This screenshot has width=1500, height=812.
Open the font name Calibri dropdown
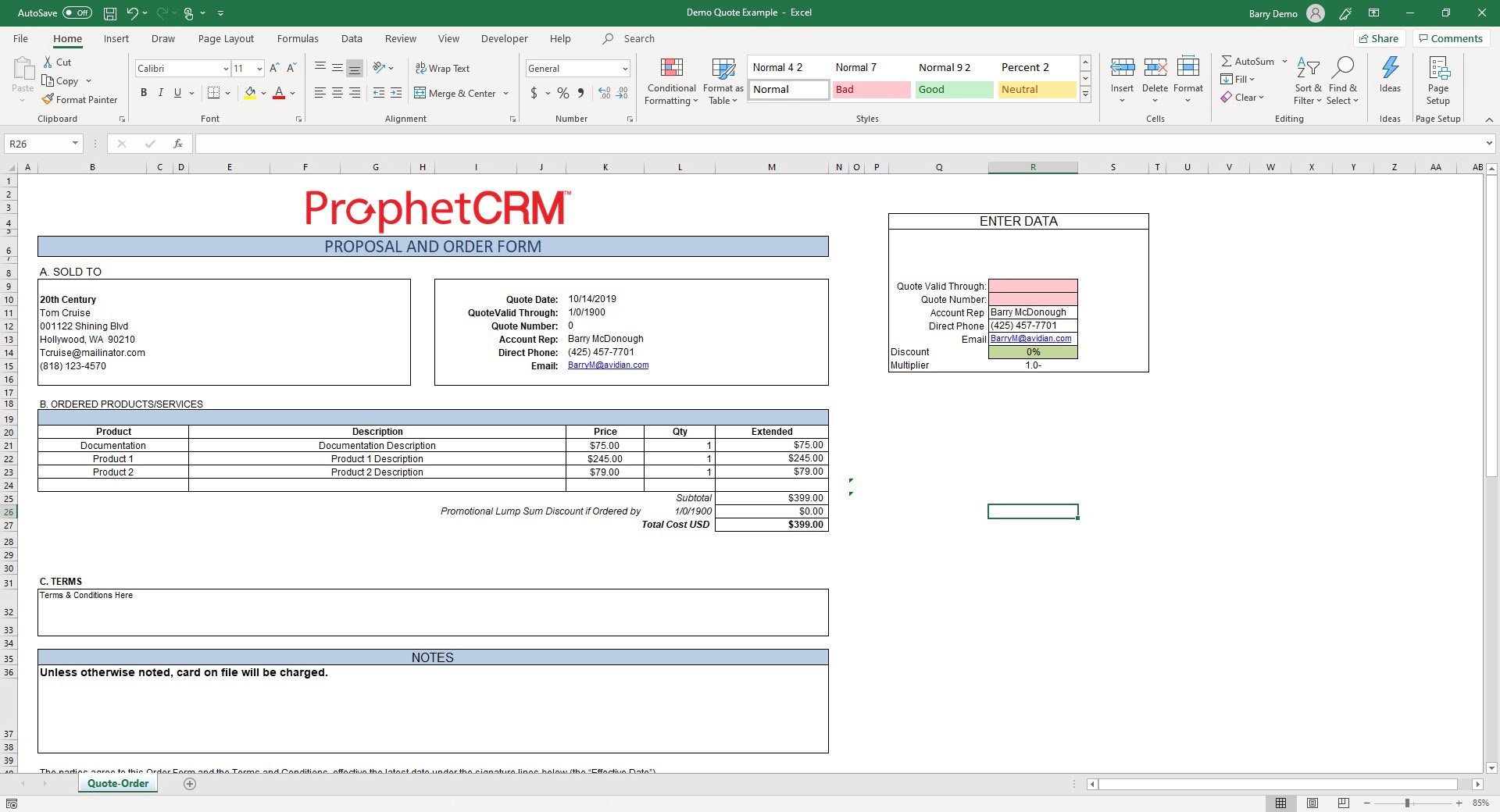(226, 69)
